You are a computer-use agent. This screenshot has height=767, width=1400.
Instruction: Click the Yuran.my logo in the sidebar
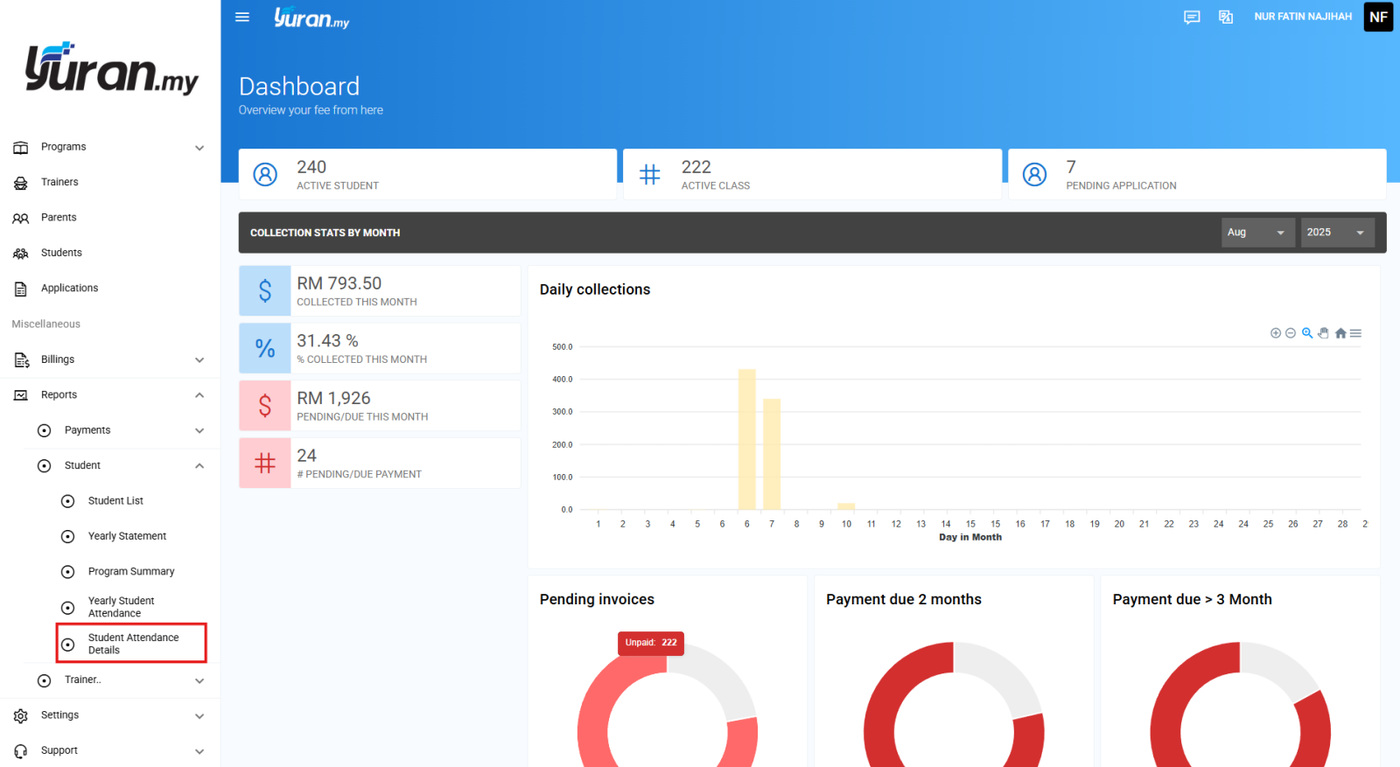click(x=111, y=68)
